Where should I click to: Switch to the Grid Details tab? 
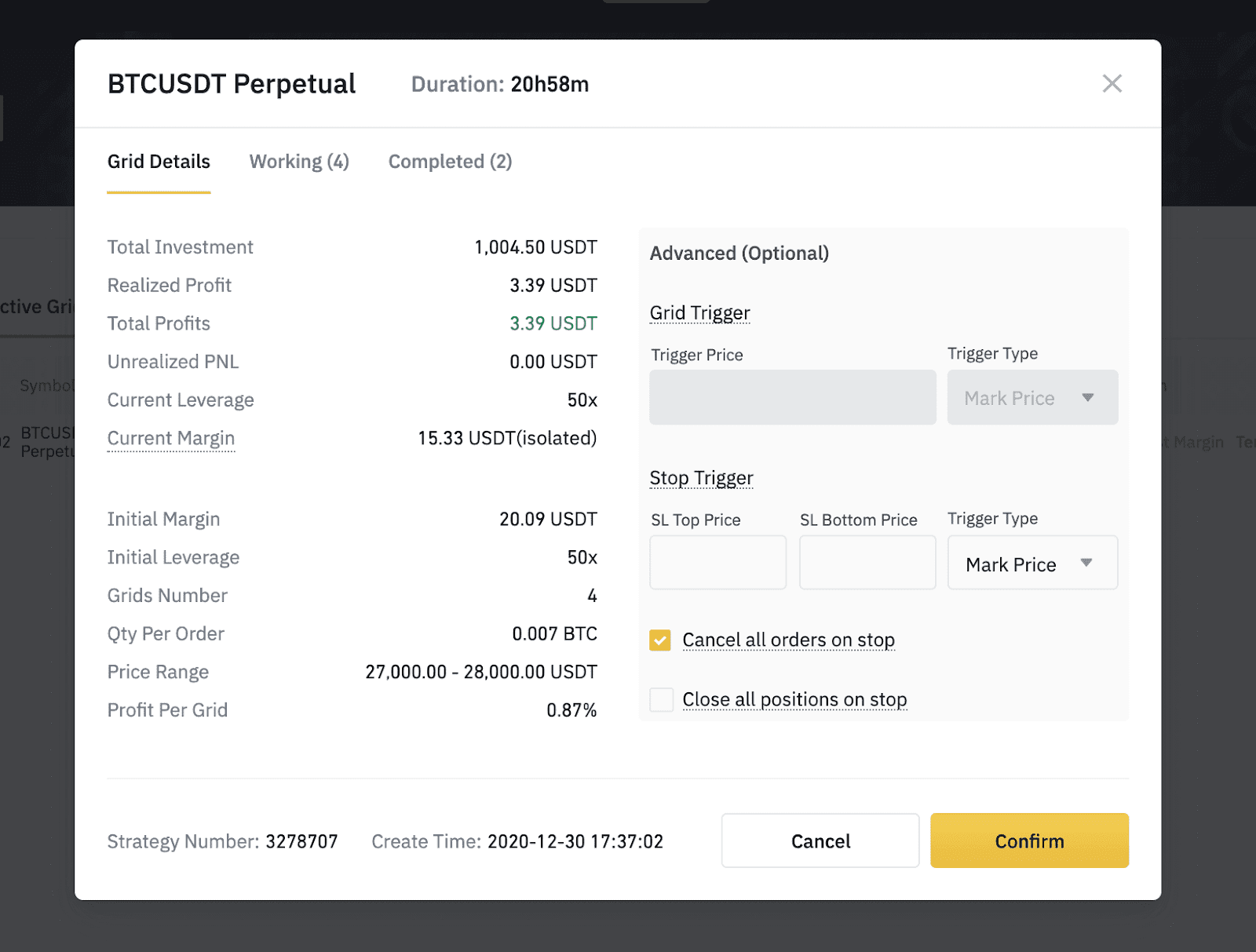[159, 162]
